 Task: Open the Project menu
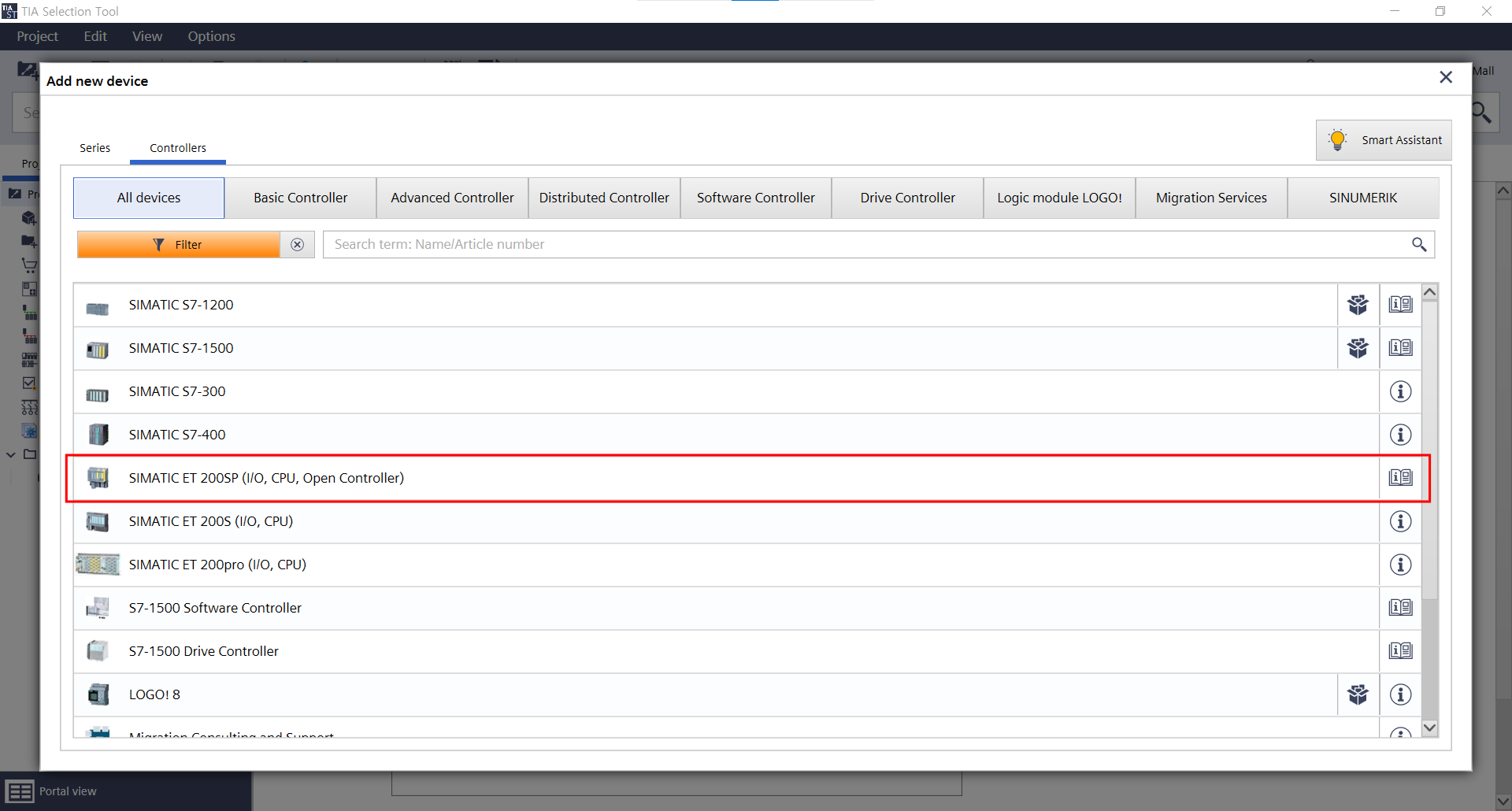38,36
